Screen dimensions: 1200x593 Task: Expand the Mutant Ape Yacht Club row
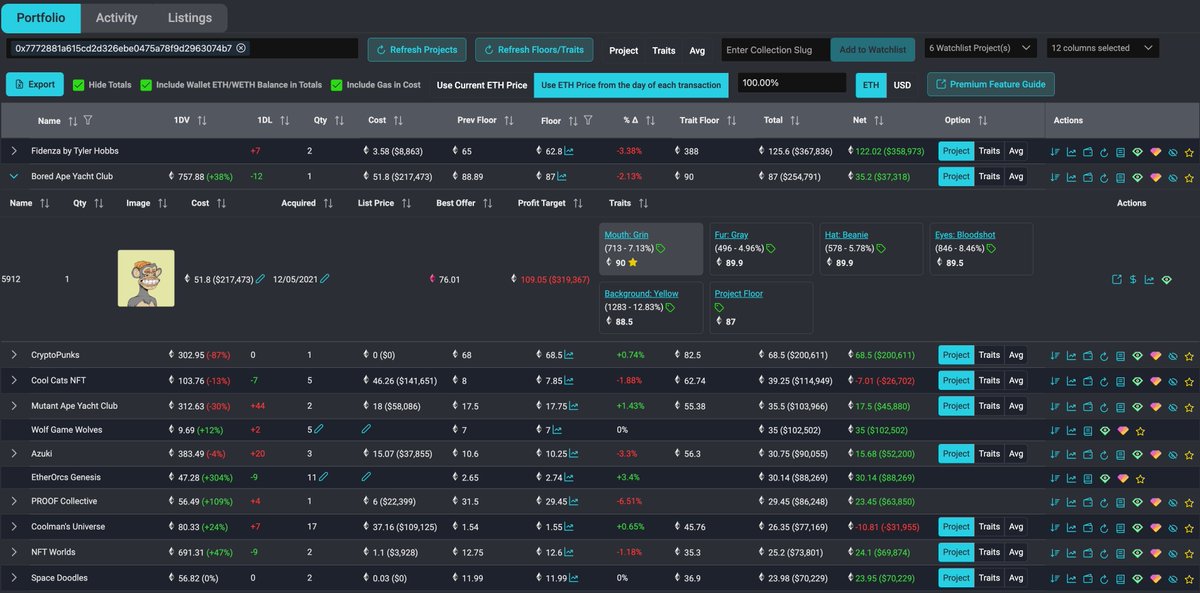click(x=14, y=405)
